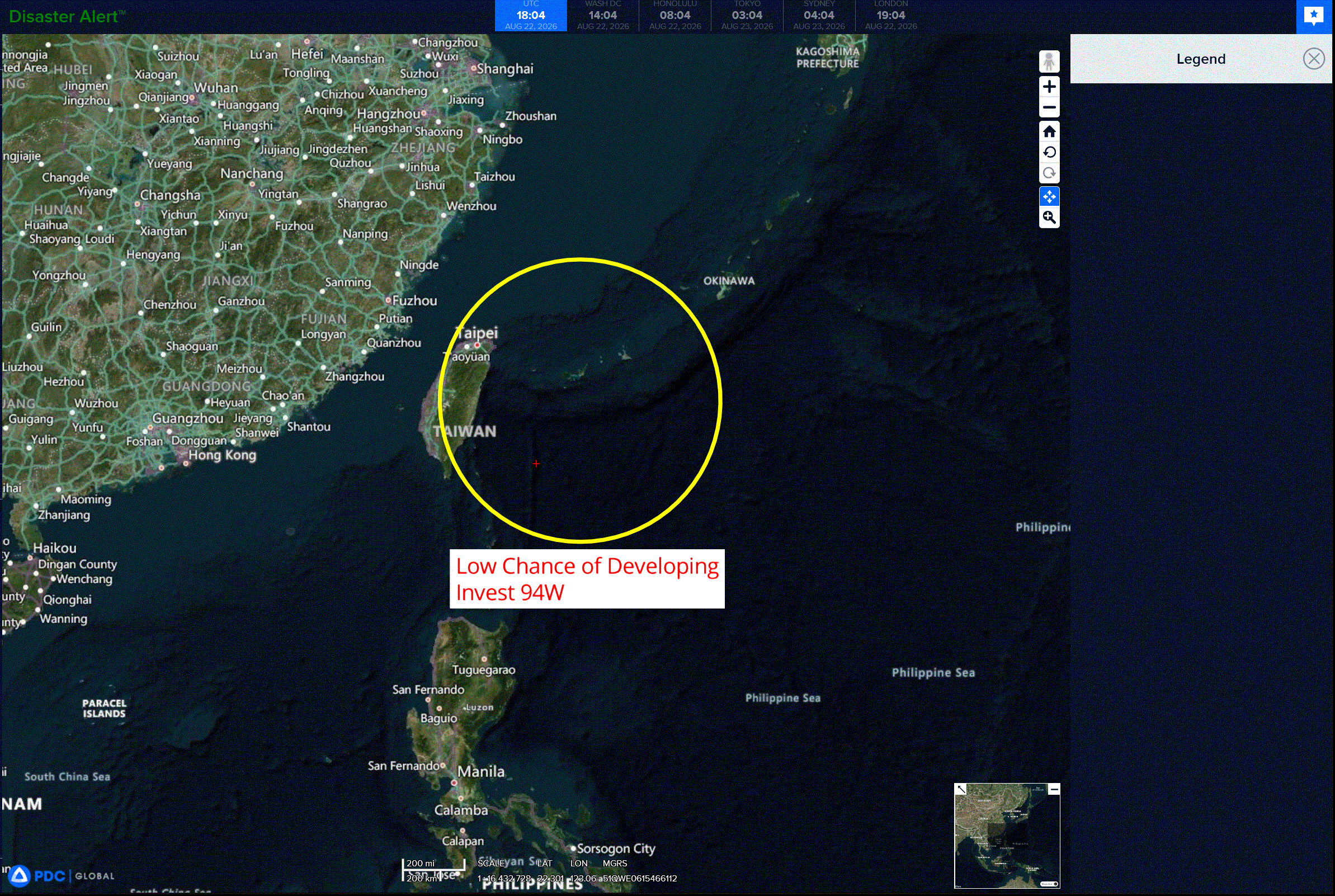Click the PARACEL ISLANDS label
Viewport: 1335px width, 896px height.
pos(104,708)
